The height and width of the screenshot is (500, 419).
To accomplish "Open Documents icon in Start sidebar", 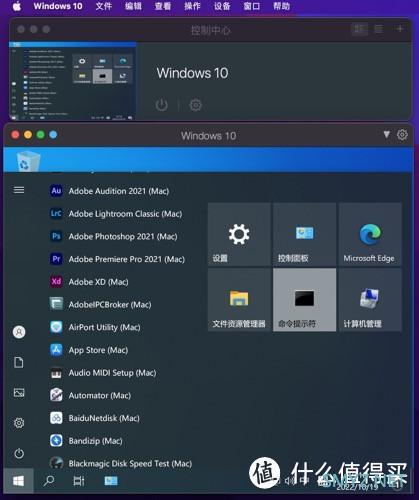I will click(19, 362).
